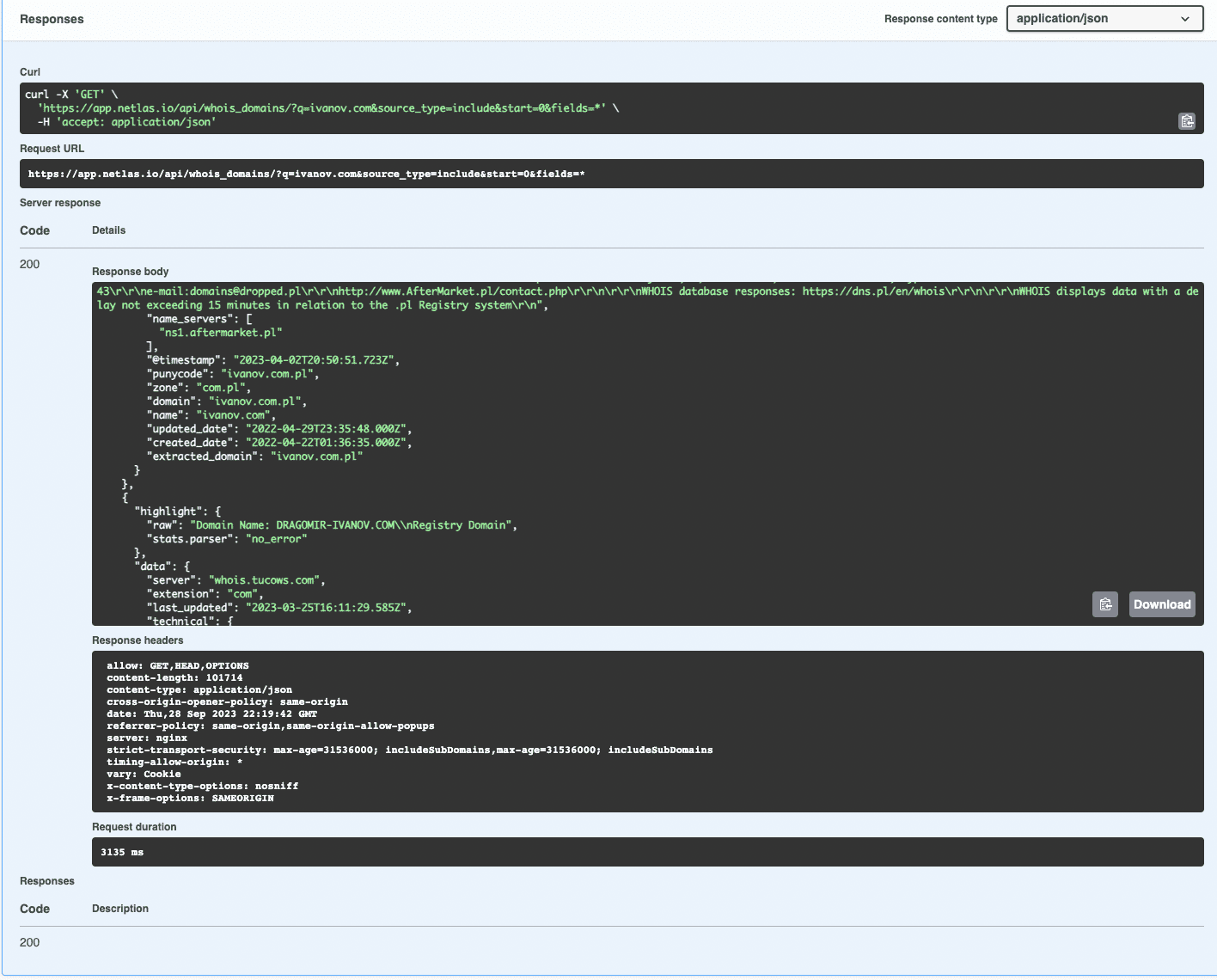
Task: Open the Response content type dropdown
Action: click(x=1104, y=19)
